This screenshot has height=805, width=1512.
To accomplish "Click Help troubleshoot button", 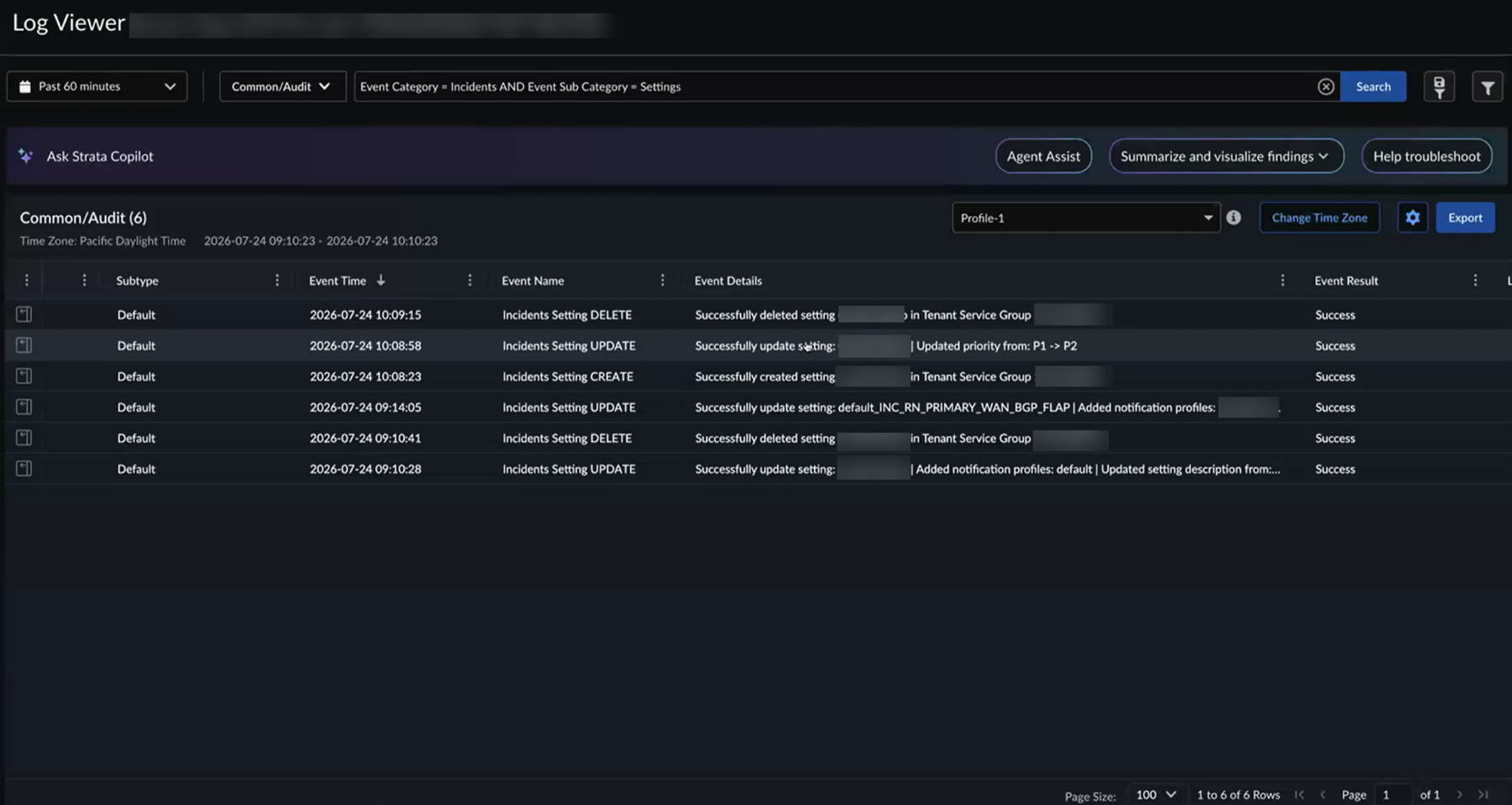I will tap(1426, 156).
